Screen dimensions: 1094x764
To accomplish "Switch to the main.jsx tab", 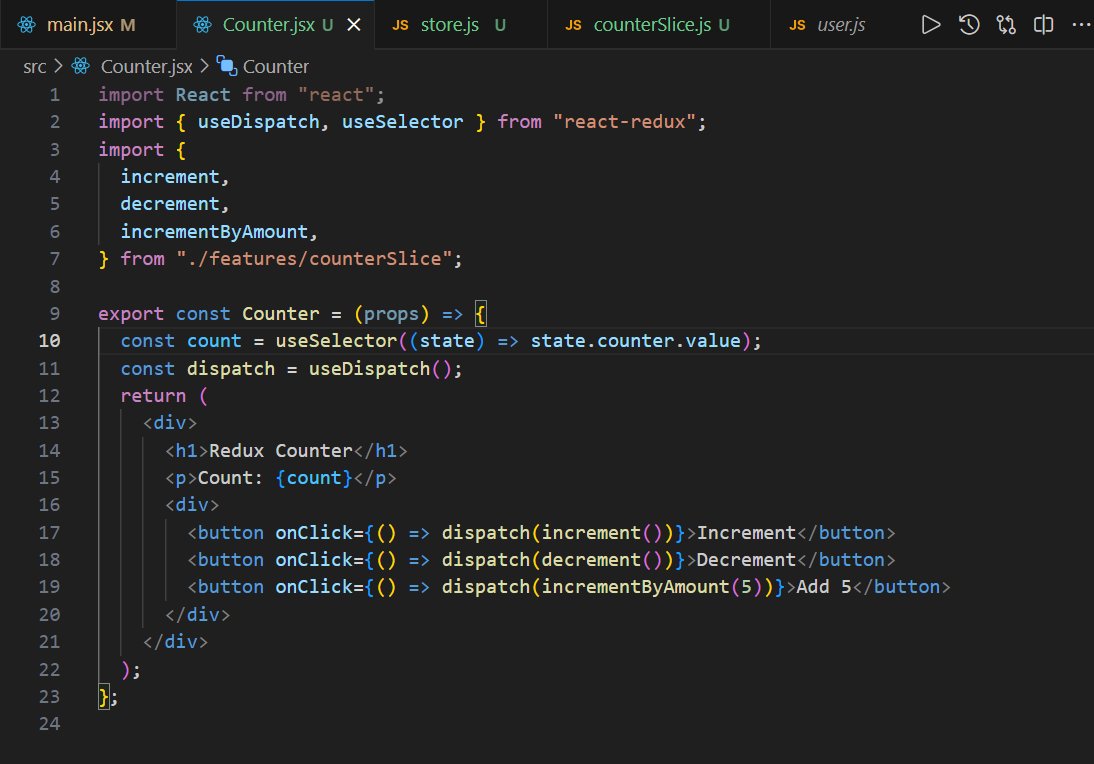I will (x=88, y=25).
